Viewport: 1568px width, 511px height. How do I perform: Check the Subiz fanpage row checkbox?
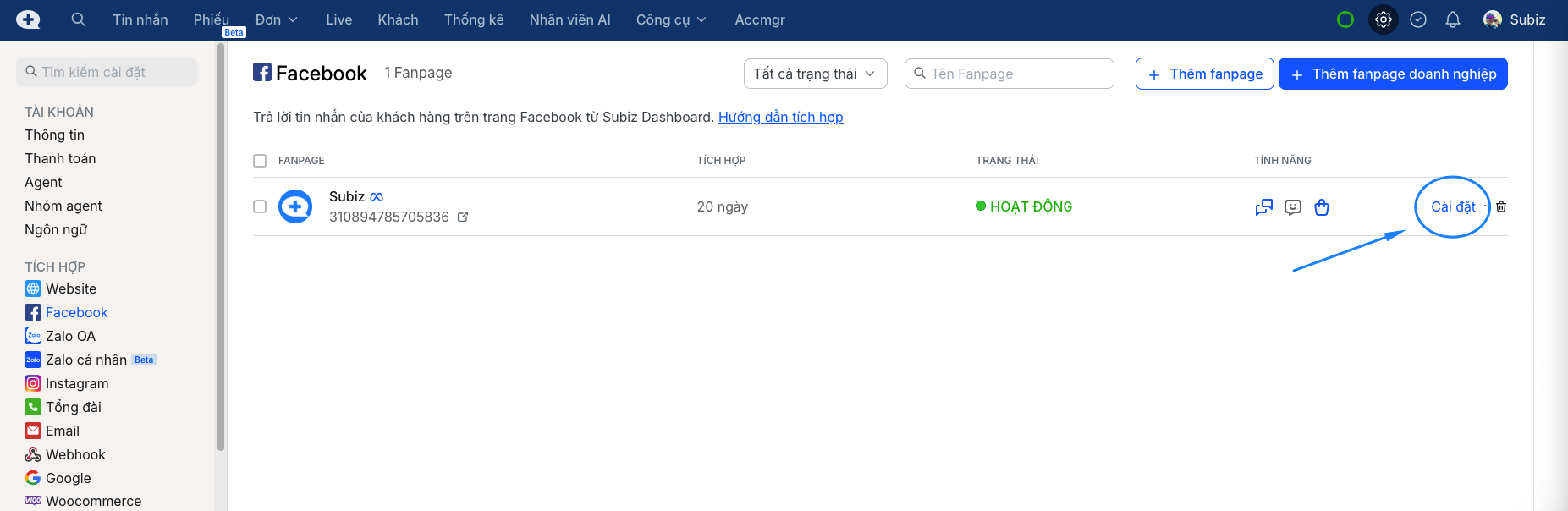pyautogui.click(x=260, y=206)
